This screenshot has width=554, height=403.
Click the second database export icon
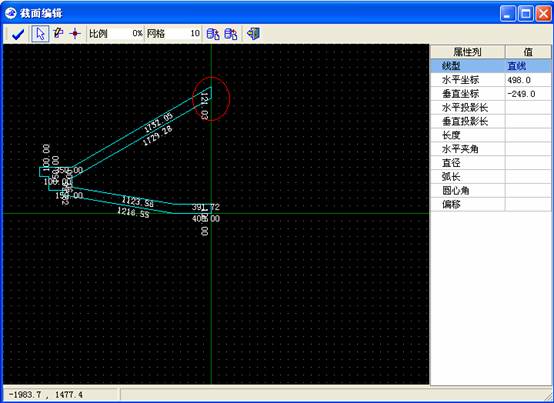231,34
